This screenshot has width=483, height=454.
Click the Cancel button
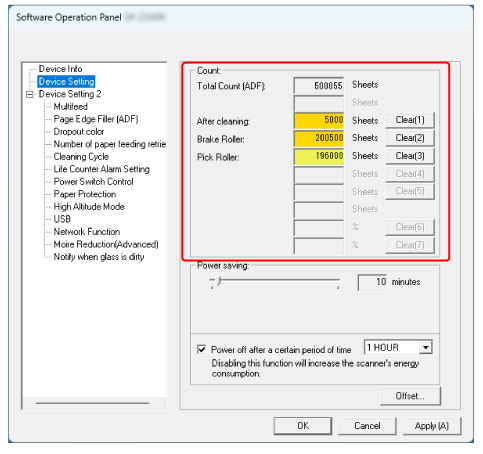coord(367,426)
